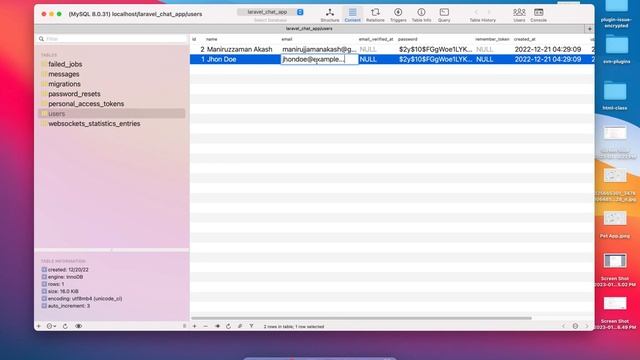The image size is (640, 360).
Task: Open the Query editor
Action: tap(444, 15)
